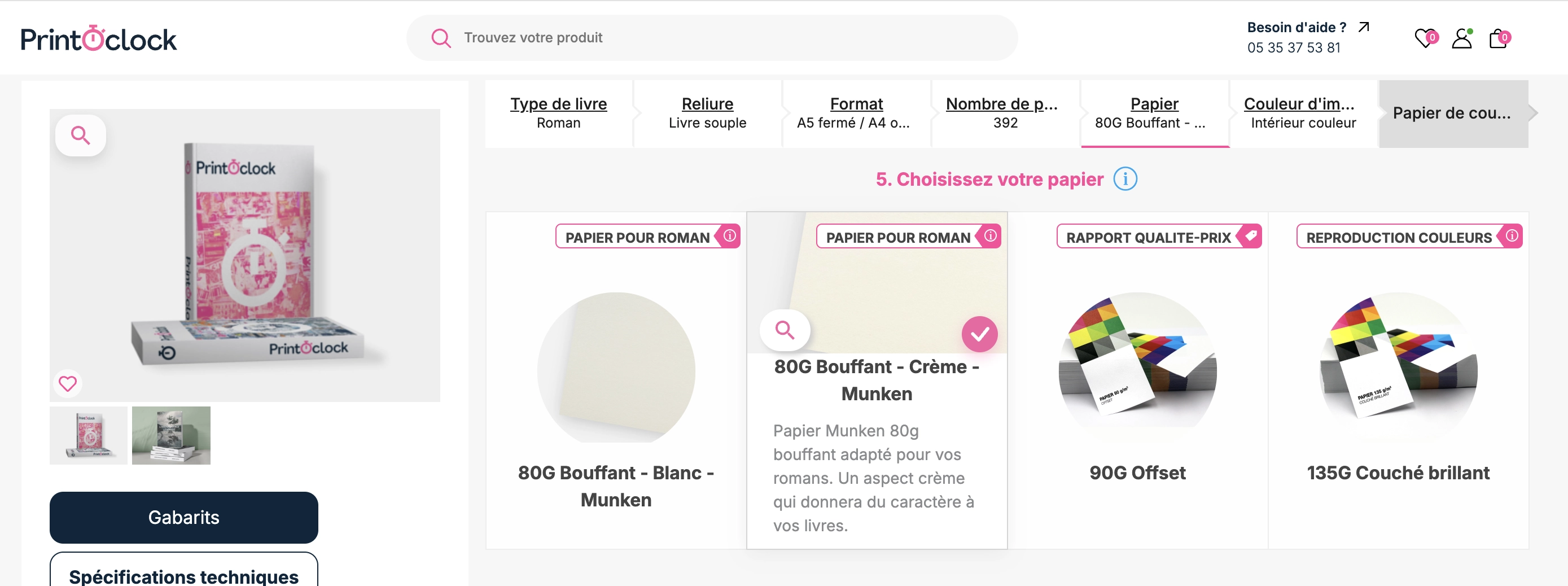Click info icon on Reproduction Couleurs badge
This screenshot has width=1568, height=586.
pyautogui.click(x=1512, y=236)
